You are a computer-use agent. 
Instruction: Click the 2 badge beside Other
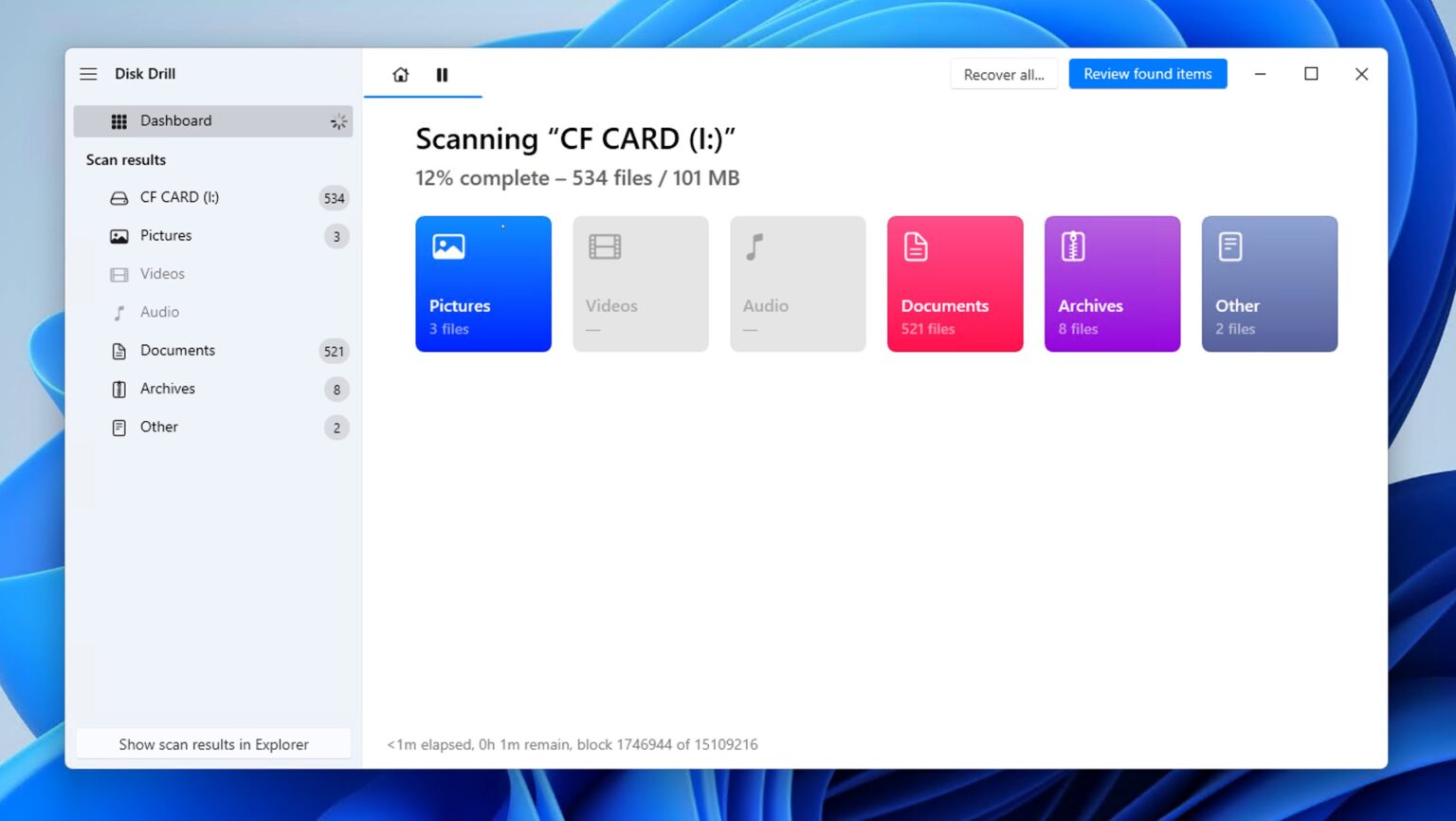tap(337, 428)
